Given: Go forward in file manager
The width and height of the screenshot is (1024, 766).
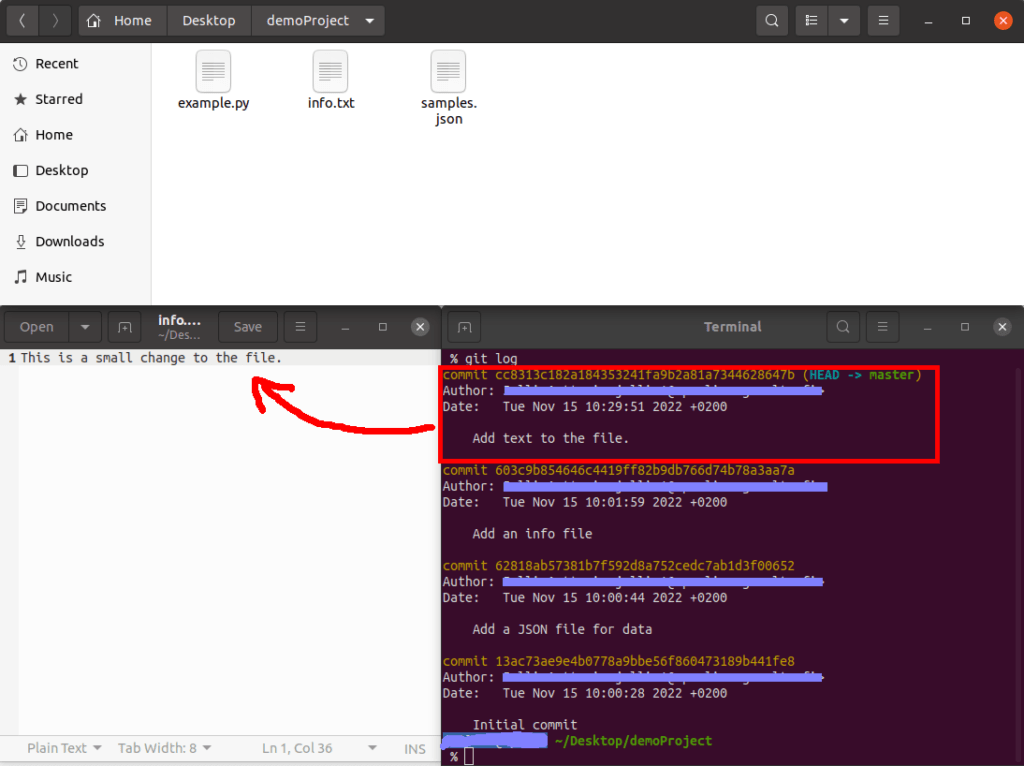Looking at the screenshot, I should coord(55,21).
